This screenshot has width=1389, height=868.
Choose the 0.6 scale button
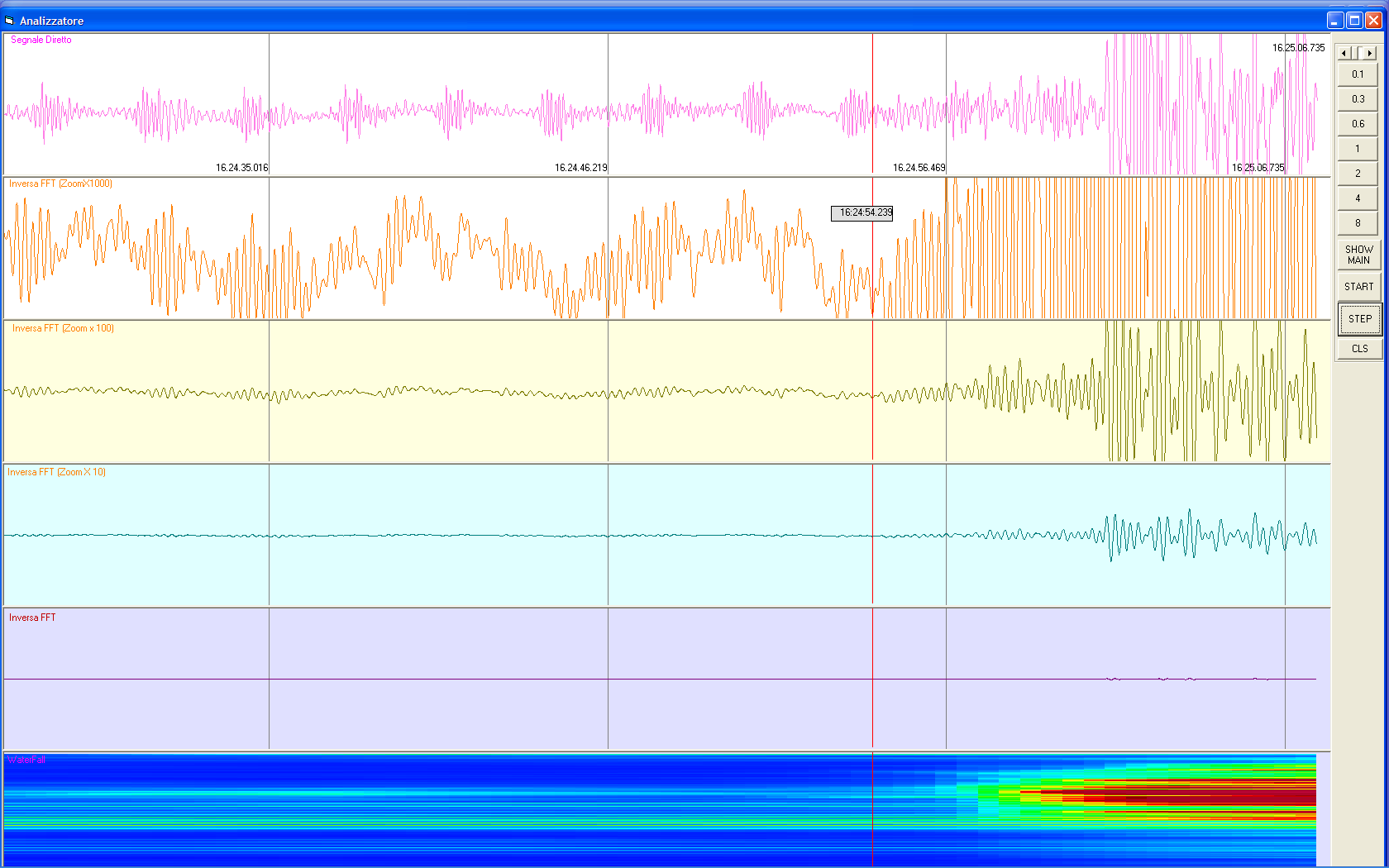point(1358,124)
